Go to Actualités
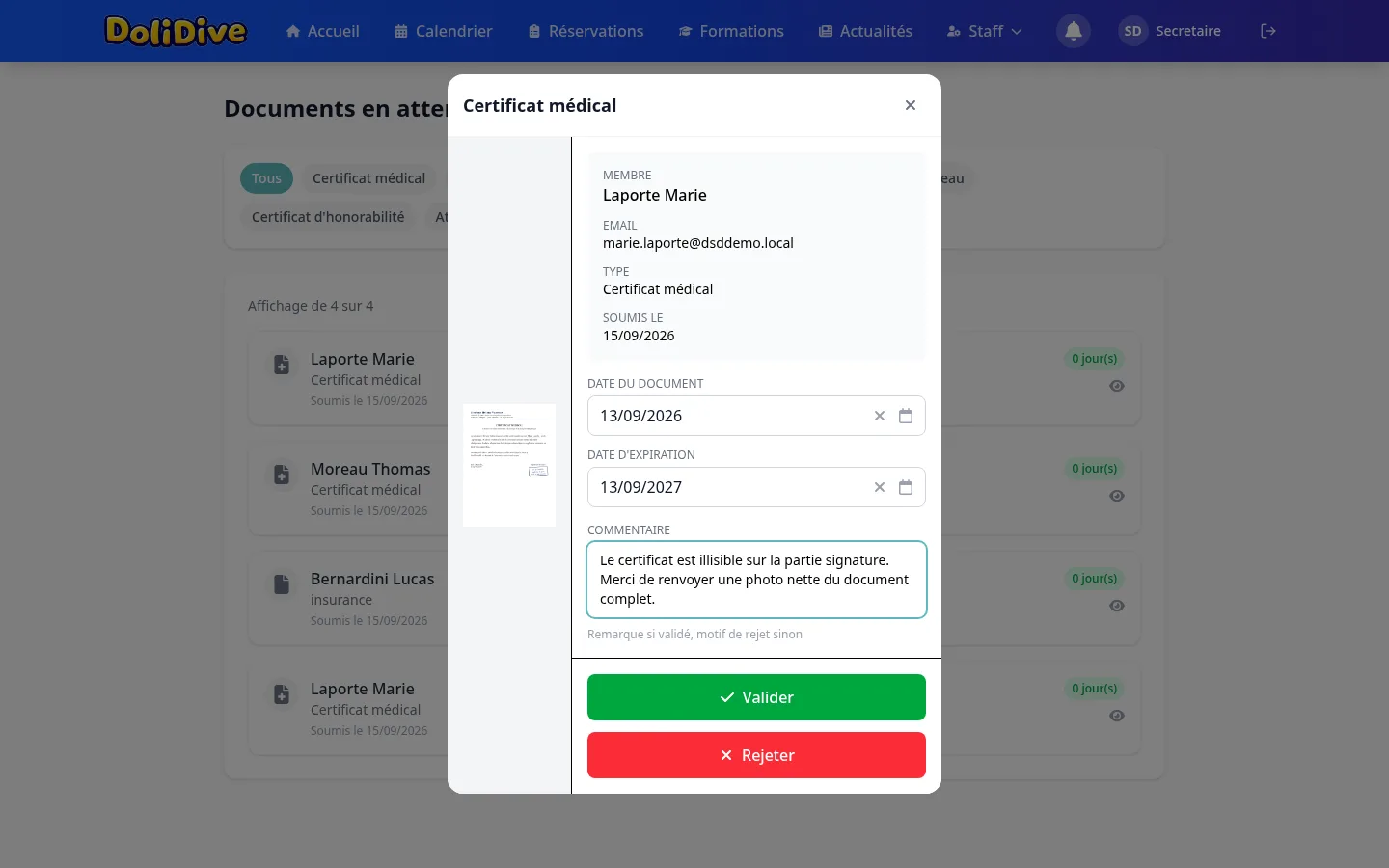Viewport: 1389px width, 868px height. (x=865, y=31)
